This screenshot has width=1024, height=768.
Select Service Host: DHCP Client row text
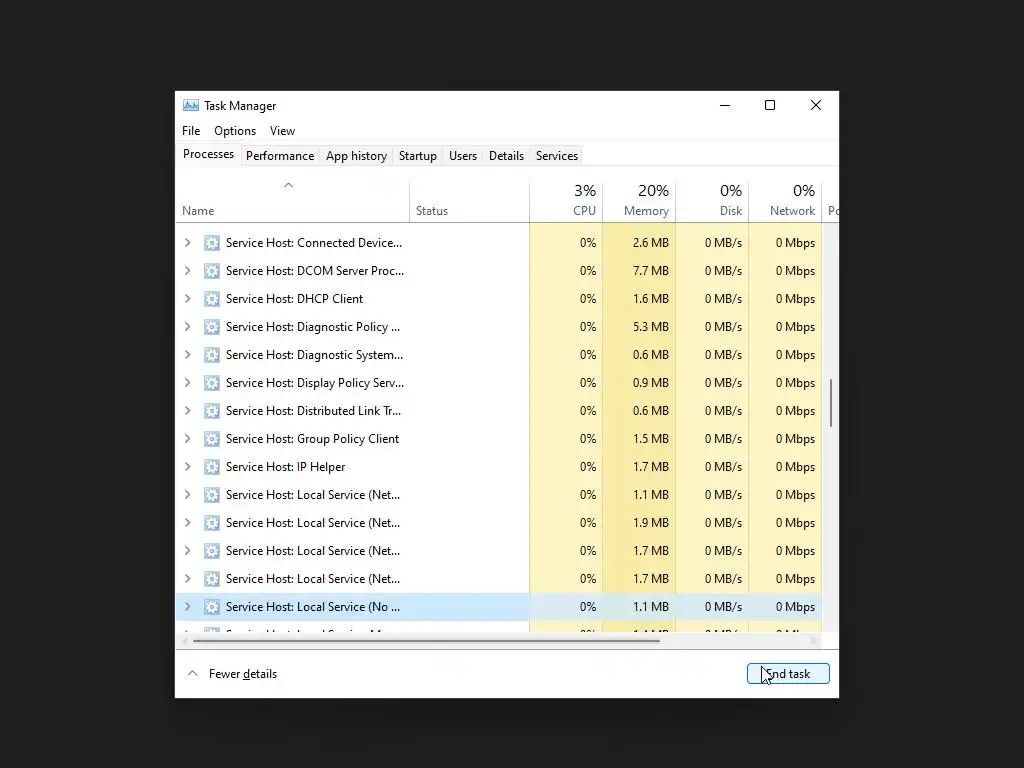[x=295, y=299]
